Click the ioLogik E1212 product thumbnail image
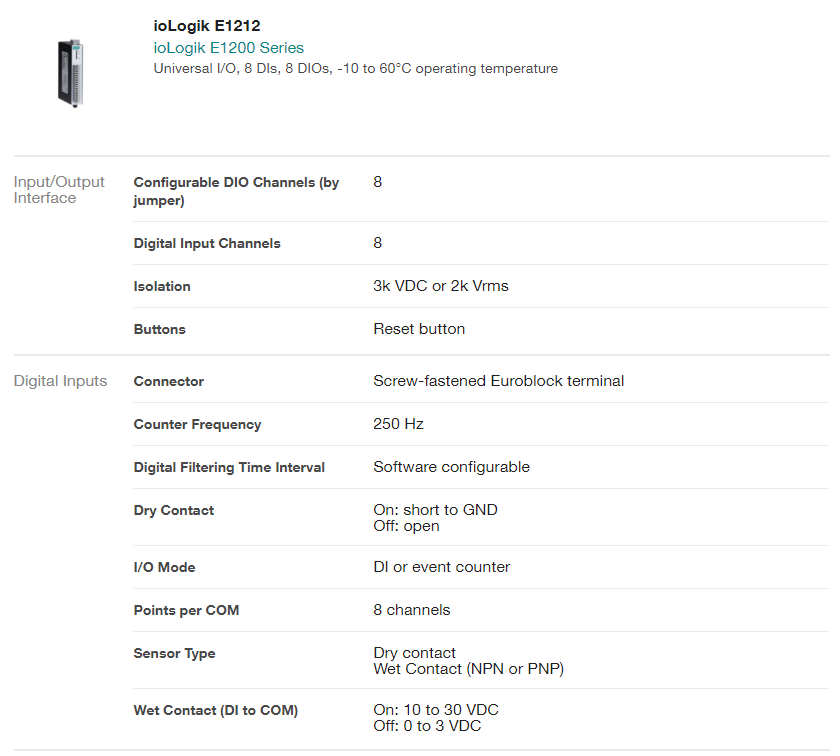 pyautogui.click(x=68, y=72)
